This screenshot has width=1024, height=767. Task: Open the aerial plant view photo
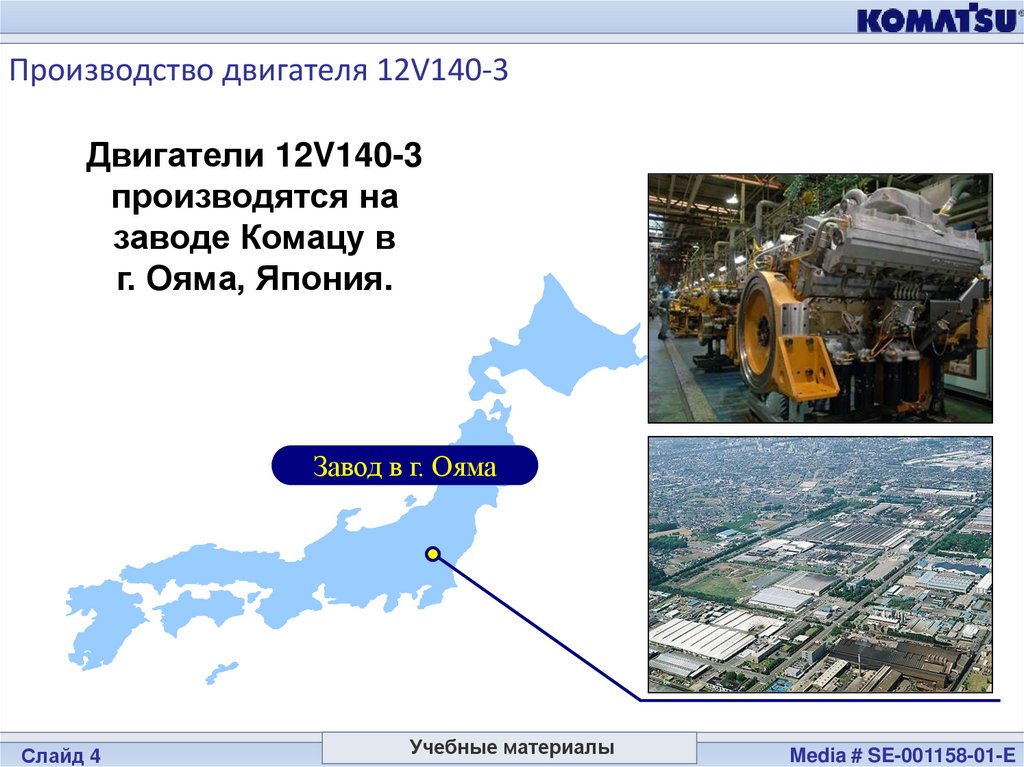pyautogui.click(x=820, y=564)
